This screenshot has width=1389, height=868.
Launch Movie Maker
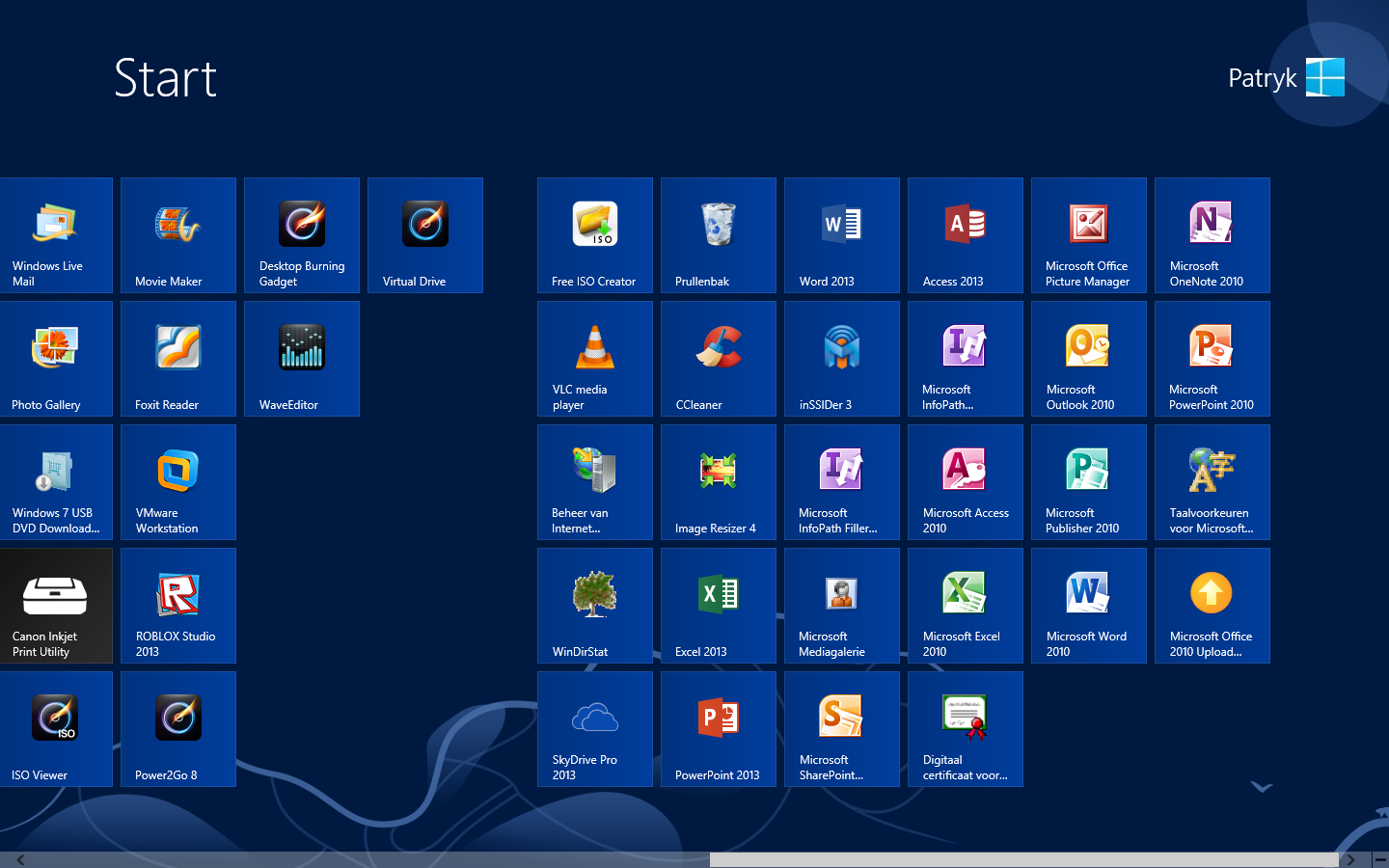178,235
